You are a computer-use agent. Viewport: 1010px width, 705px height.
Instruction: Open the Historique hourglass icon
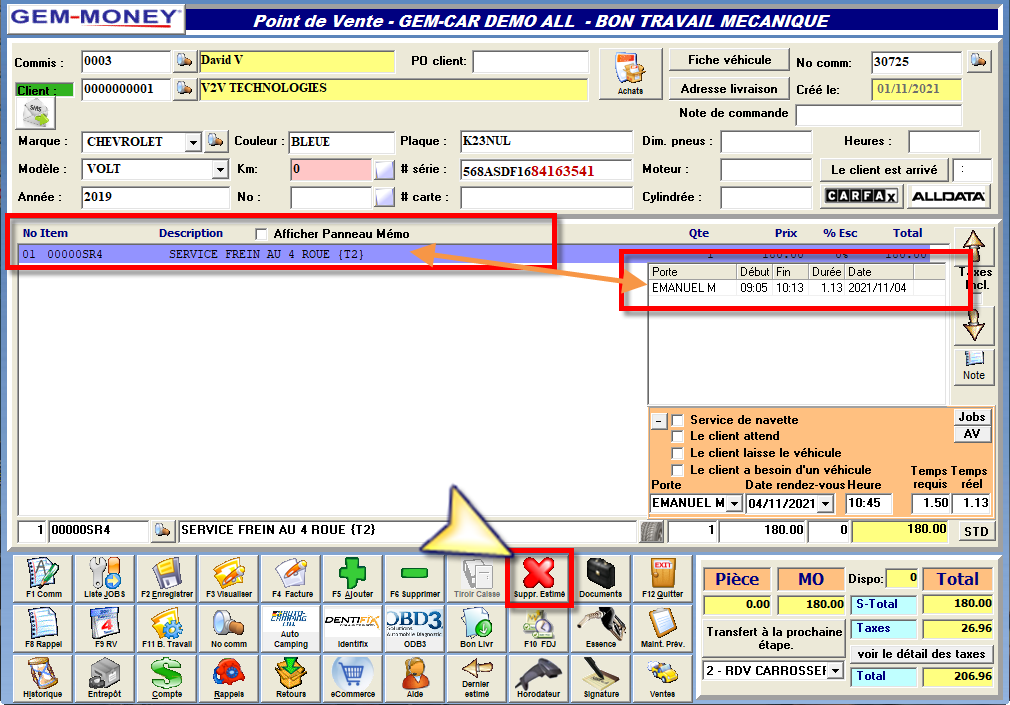pyautogui.click(x=43, y=678)
